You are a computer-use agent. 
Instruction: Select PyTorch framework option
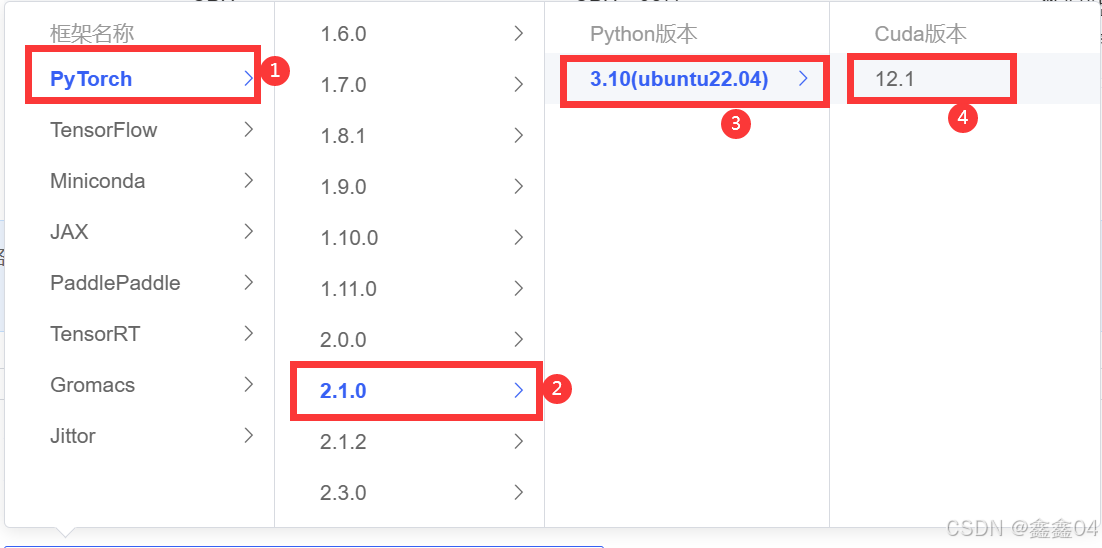pos(91,79)
